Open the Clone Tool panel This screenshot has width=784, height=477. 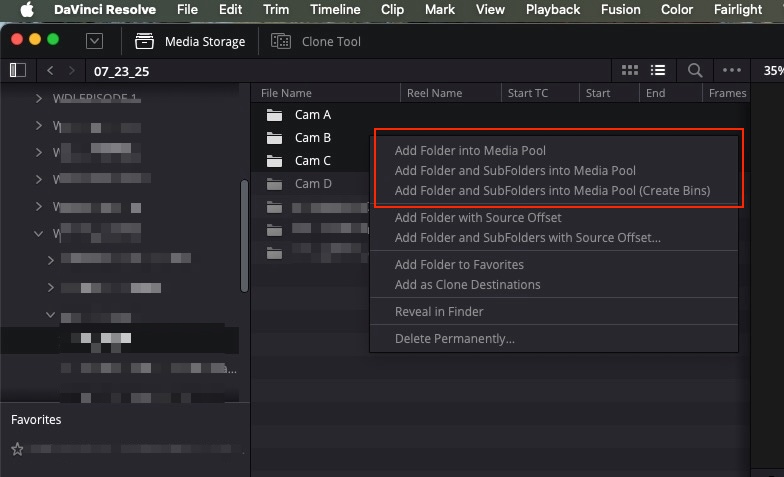pyautogui.click(x=316, y=42)
